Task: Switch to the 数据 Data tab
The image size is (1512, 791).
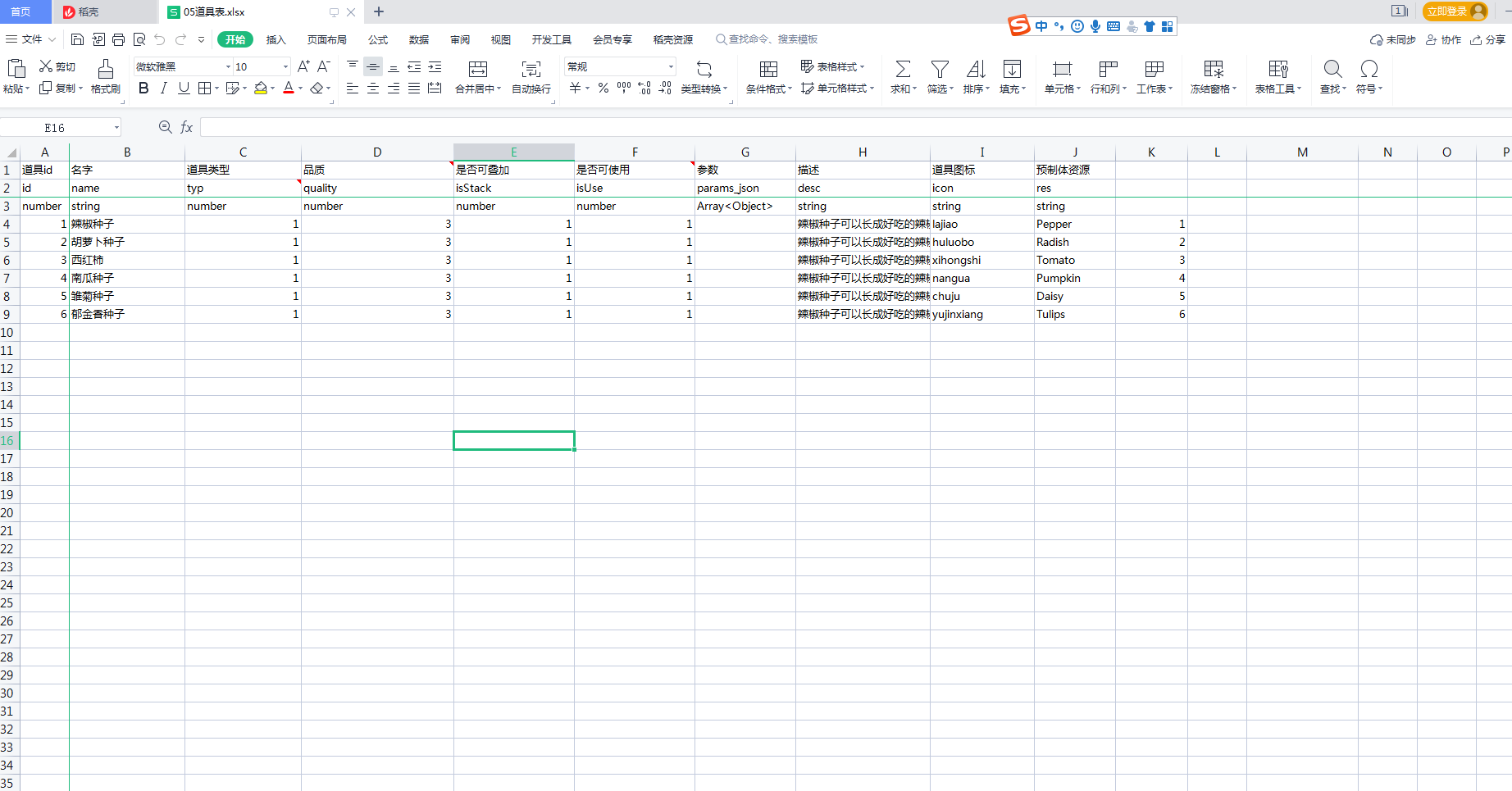Action: tap(419, 39)
